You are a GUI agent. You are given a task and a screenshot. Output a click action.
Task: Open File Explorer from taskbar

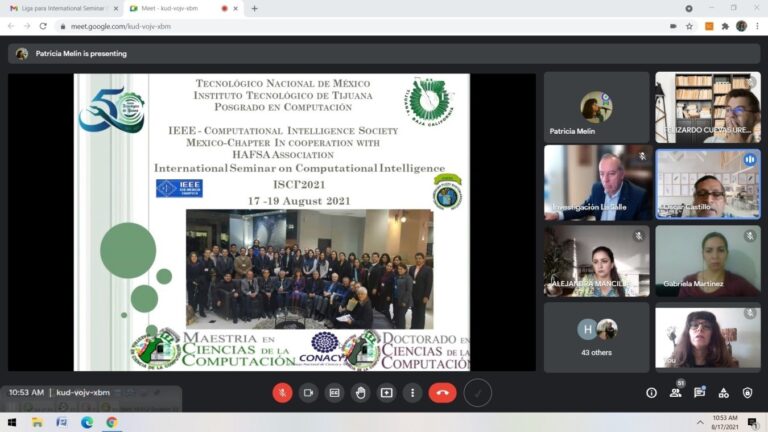tap(37, 422)
